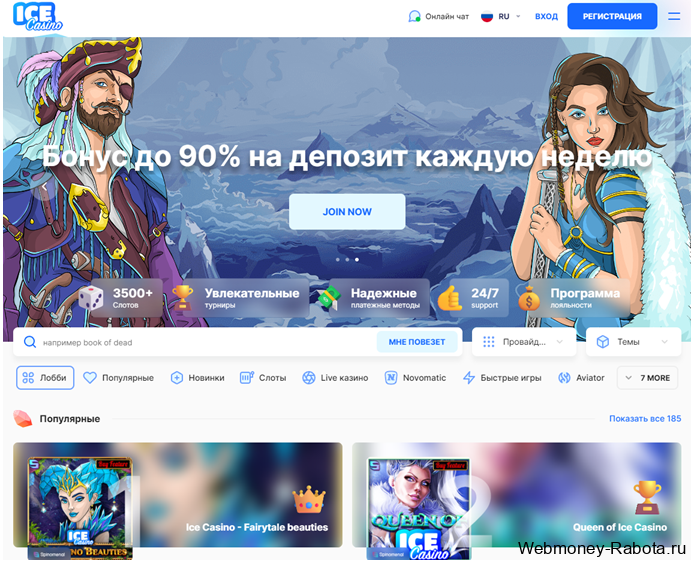Image resolution: width=693 pixels, height=564 pixels.
Task: Click the heart icon for Популярные
Action: (90, 377)
